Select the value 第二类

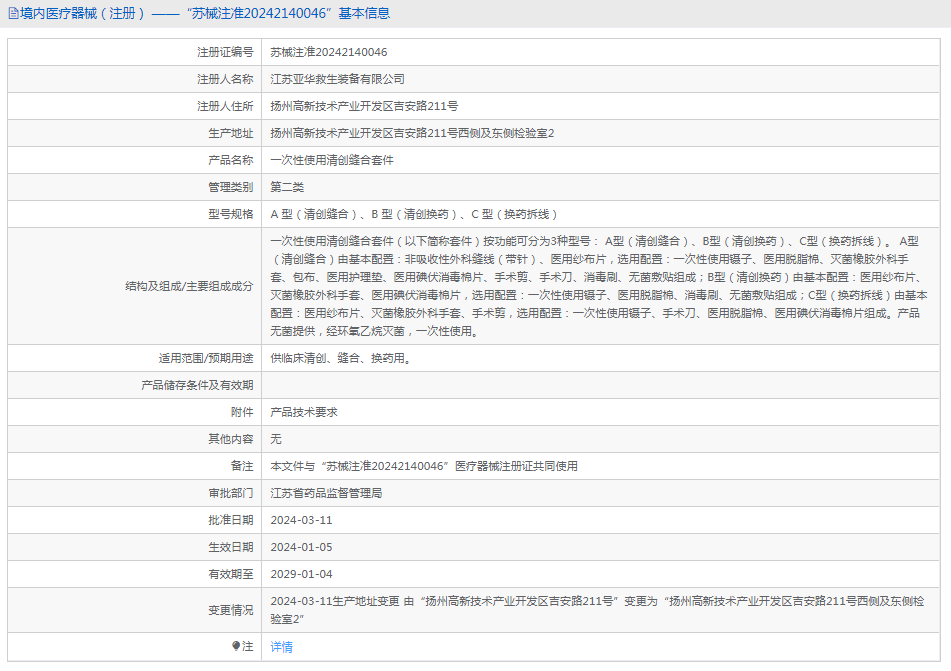pos(287,187)
